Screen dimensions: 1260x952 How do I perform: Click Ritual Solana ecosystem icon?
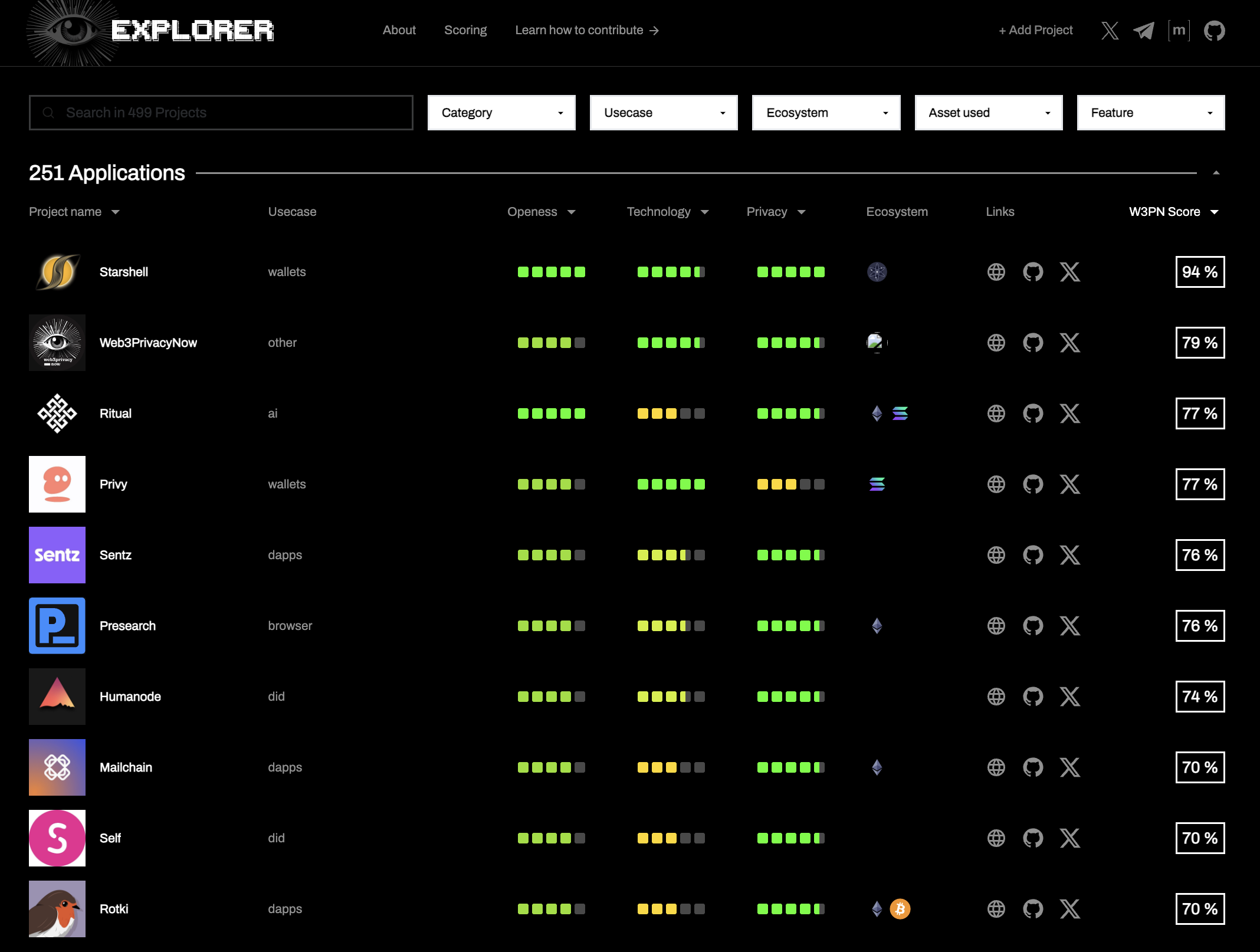point(900,413)
